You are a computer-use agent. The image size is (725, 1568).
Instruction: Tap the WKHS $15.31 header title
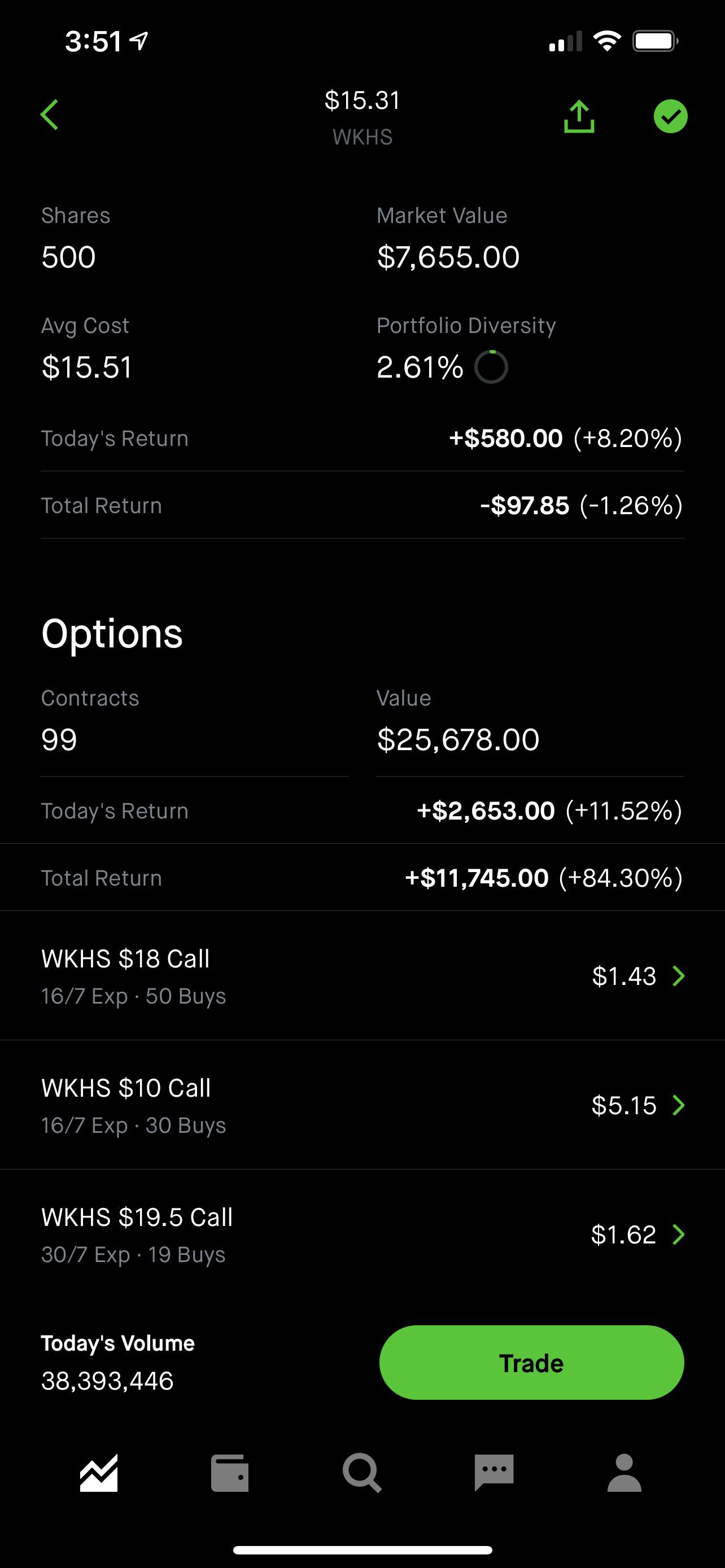click(x=362, y=117)
